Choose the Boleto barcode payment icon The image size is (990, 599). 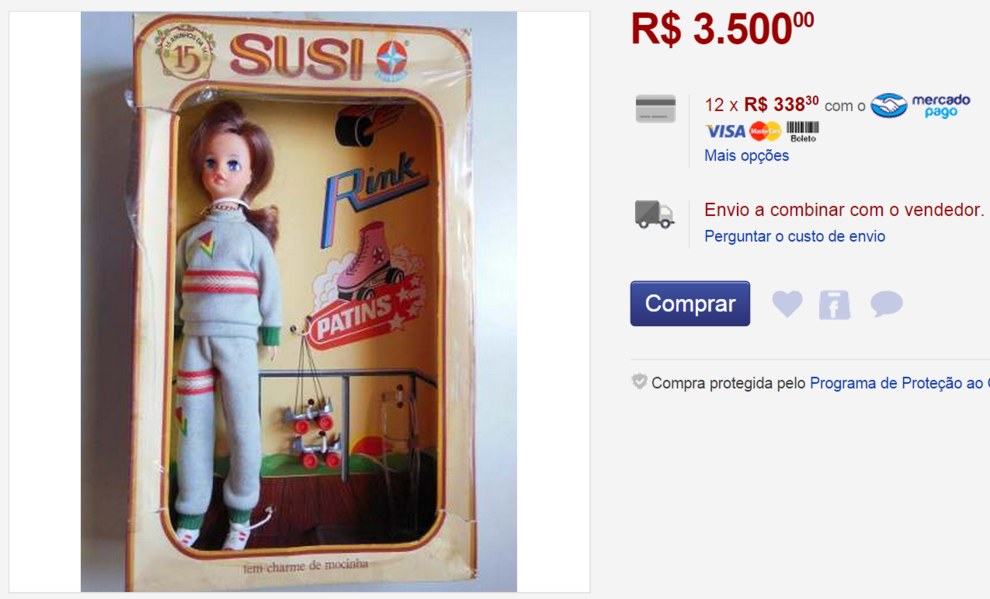[x=803, y=131]
